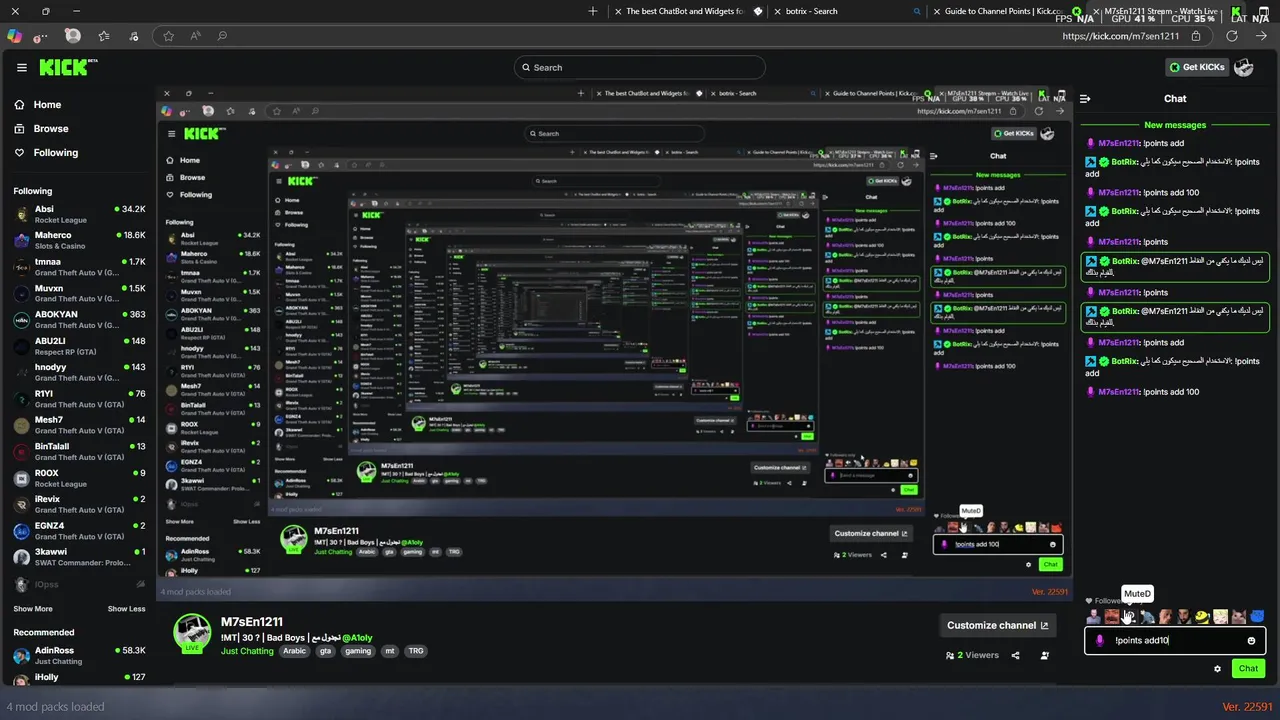Send message with the green Chat button
1280x720 pixels.
pos(1248,668)
